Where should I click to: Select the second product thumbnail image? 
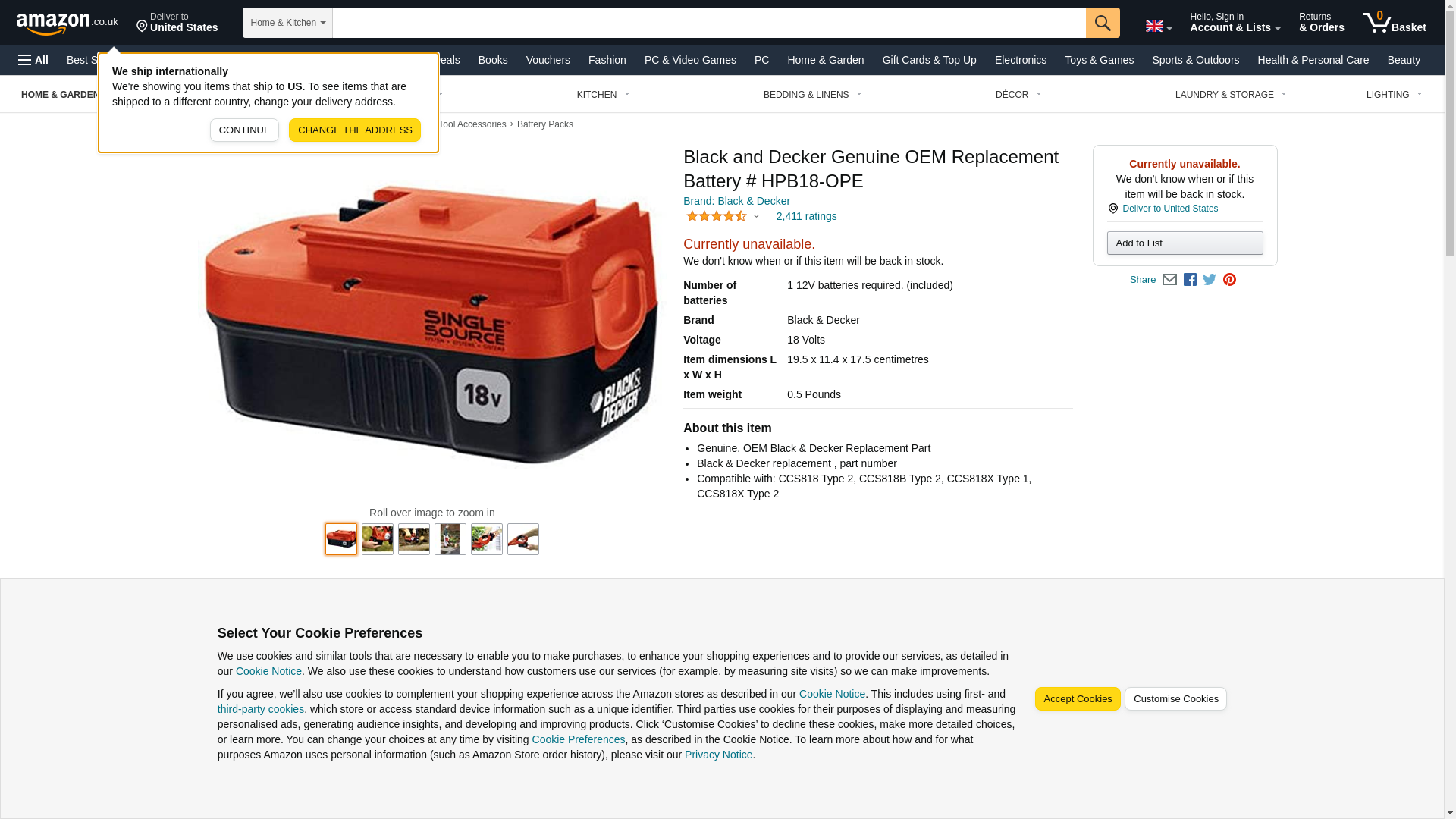pyautogui.click(x=378, y=539)
